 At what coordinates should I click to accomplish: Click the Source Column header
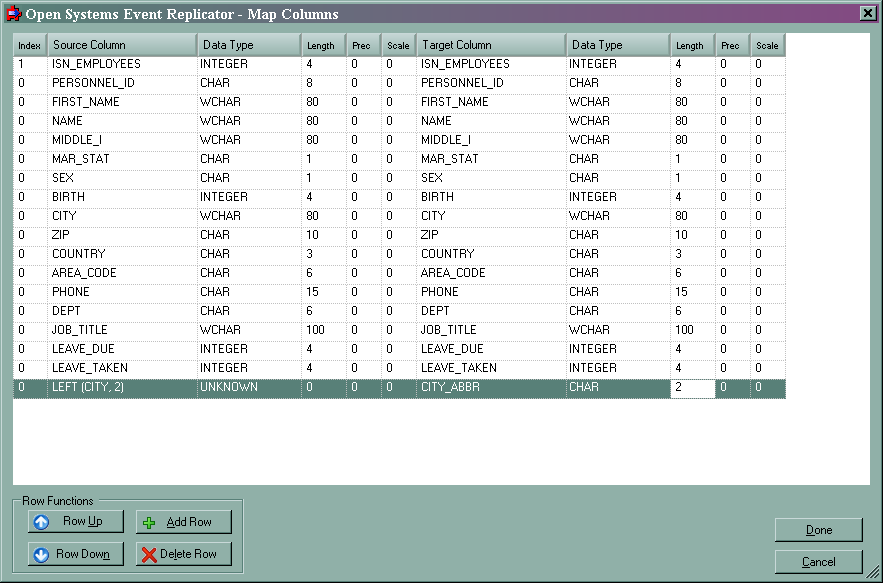point(121,45)
